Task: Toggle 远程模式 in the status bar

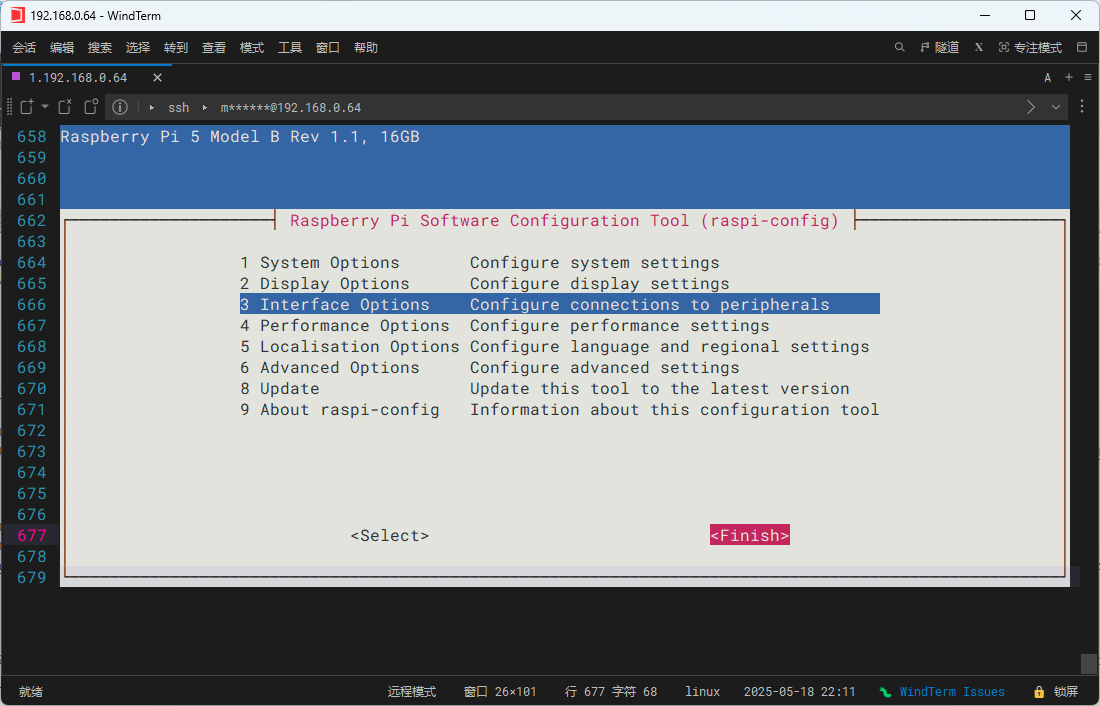Action: point(412,691)
